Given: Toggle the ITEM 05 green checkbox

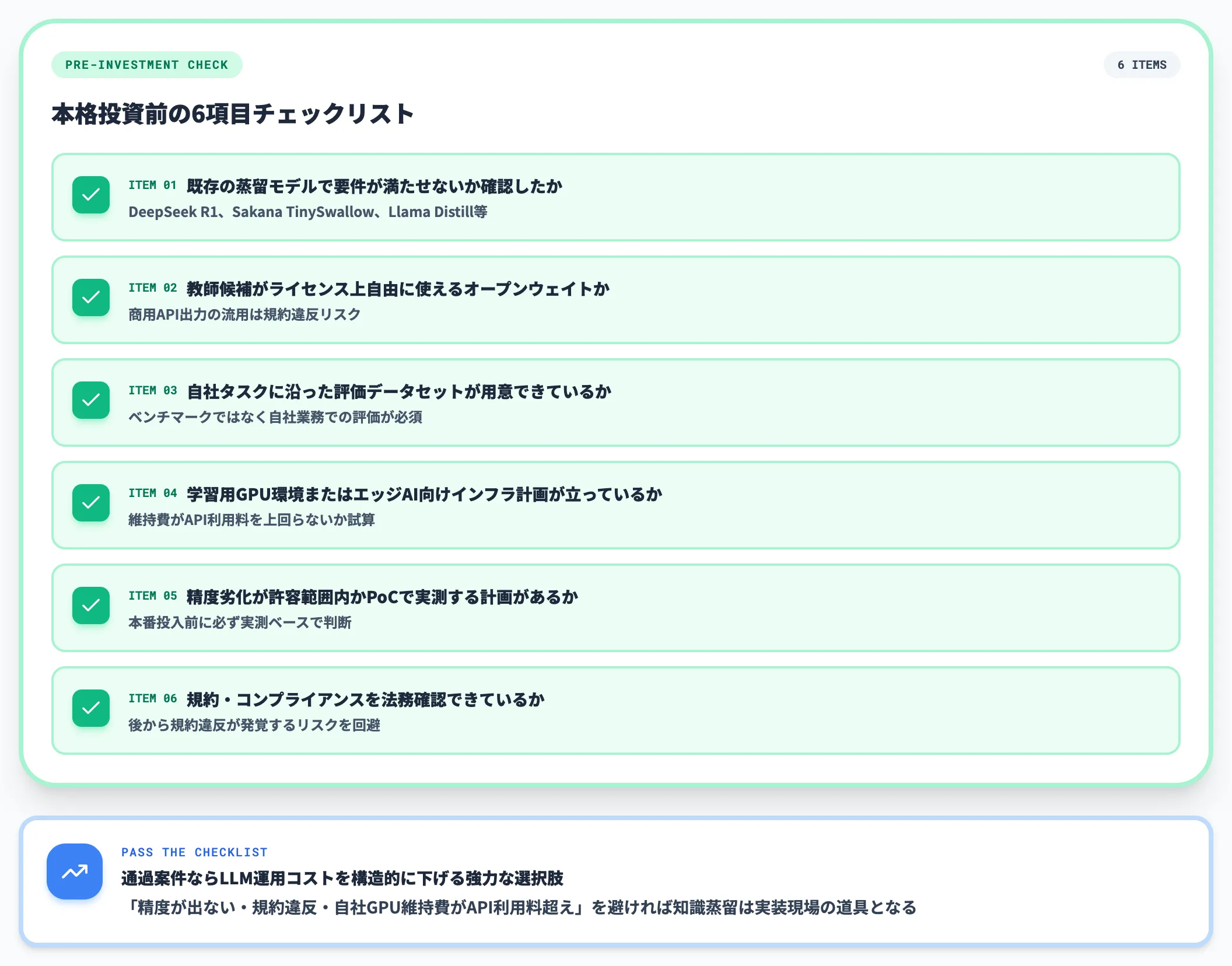Looking at the screenshot, I should coord(91,605).
